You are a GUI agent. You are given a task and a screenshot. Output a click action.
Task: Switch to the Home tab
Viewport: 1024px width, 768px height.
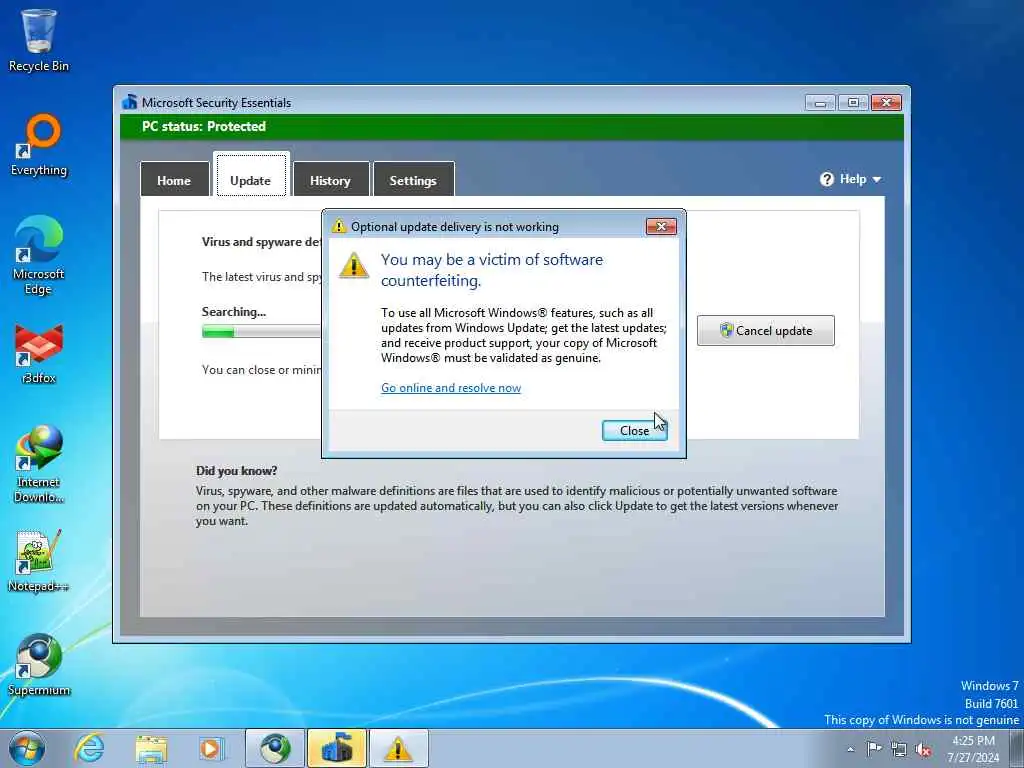(x=174, y=180)
